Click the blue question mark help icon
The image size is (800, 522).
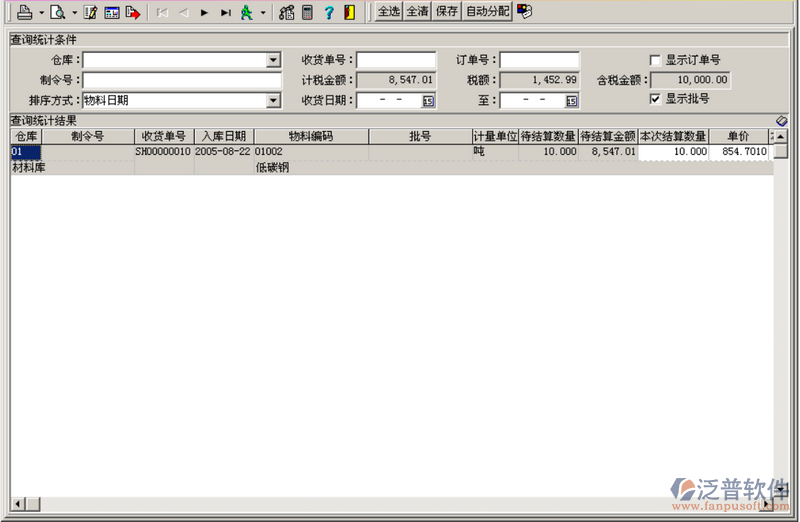click(329, 12)
